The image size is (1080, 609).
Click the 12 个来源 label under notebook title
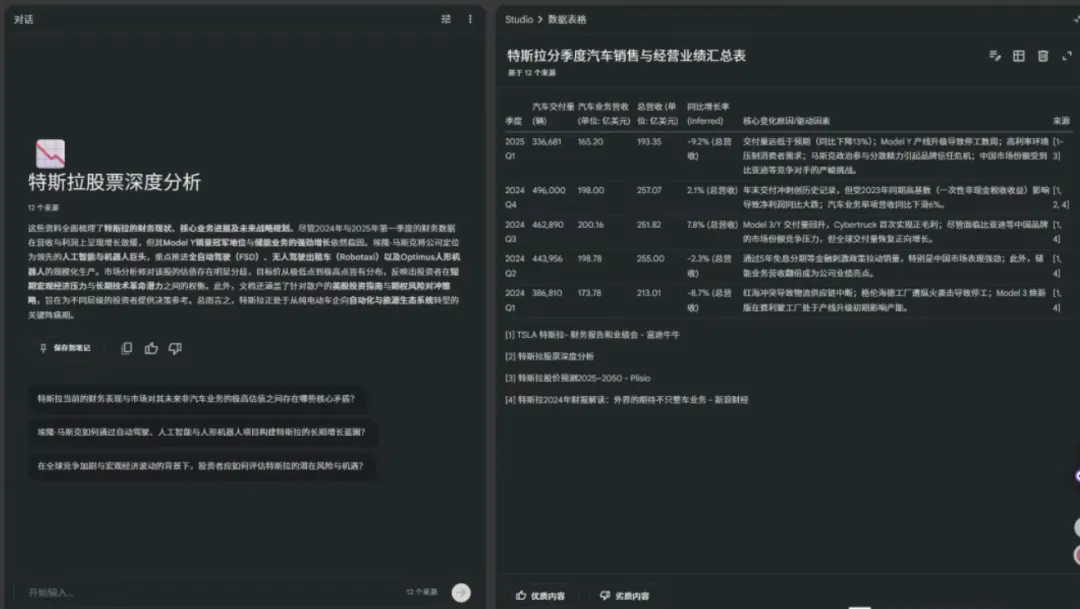pyautogui.click(x=43, y=207)
